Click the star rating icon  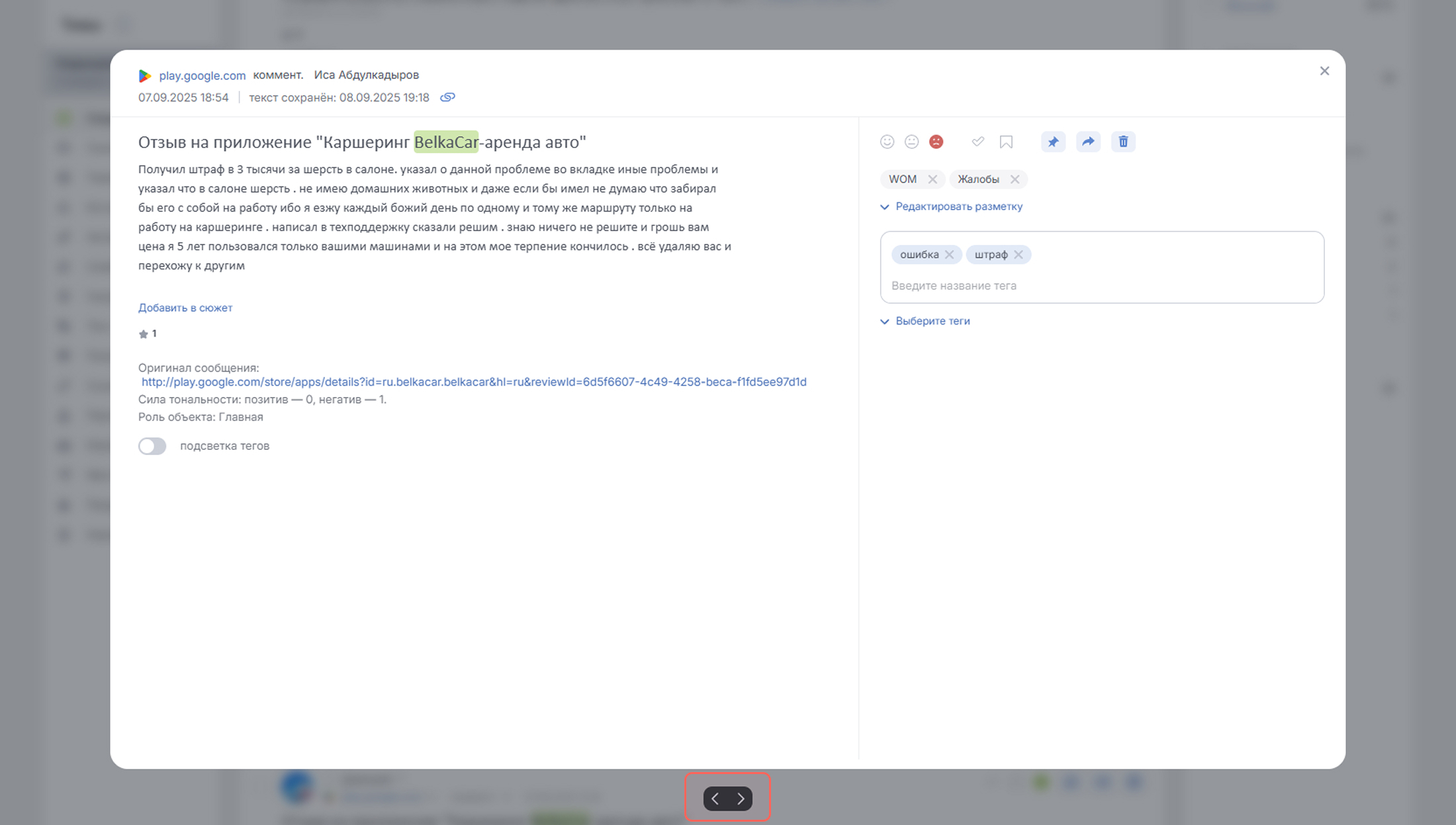[143, 334]
